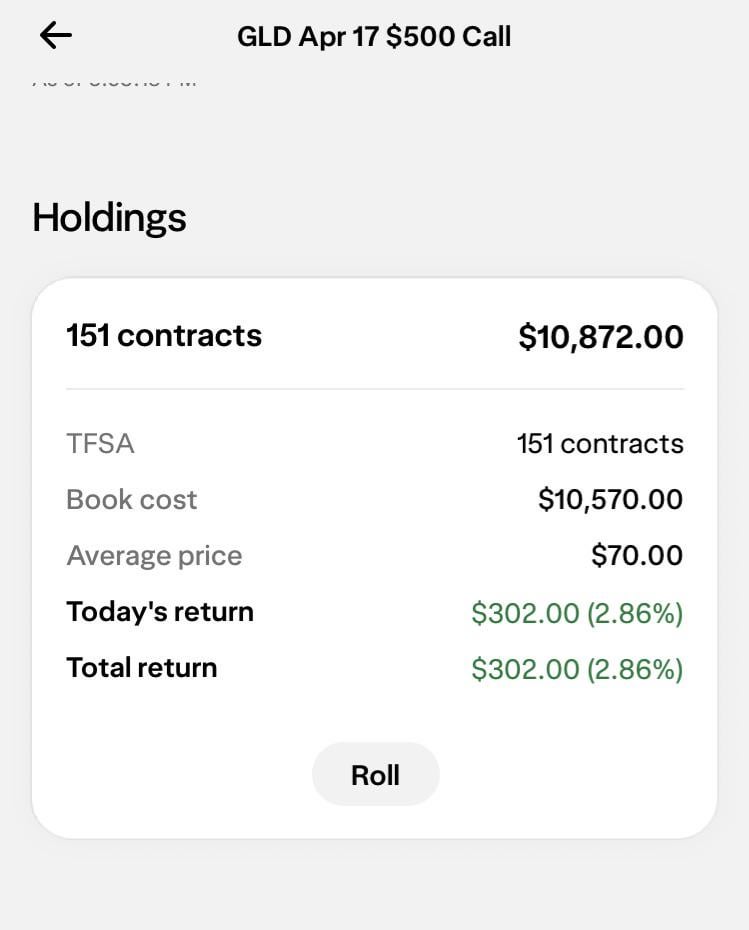Tap the 151 contracts bold header
This screenshot has height=930, width=749.
(164, 335)
